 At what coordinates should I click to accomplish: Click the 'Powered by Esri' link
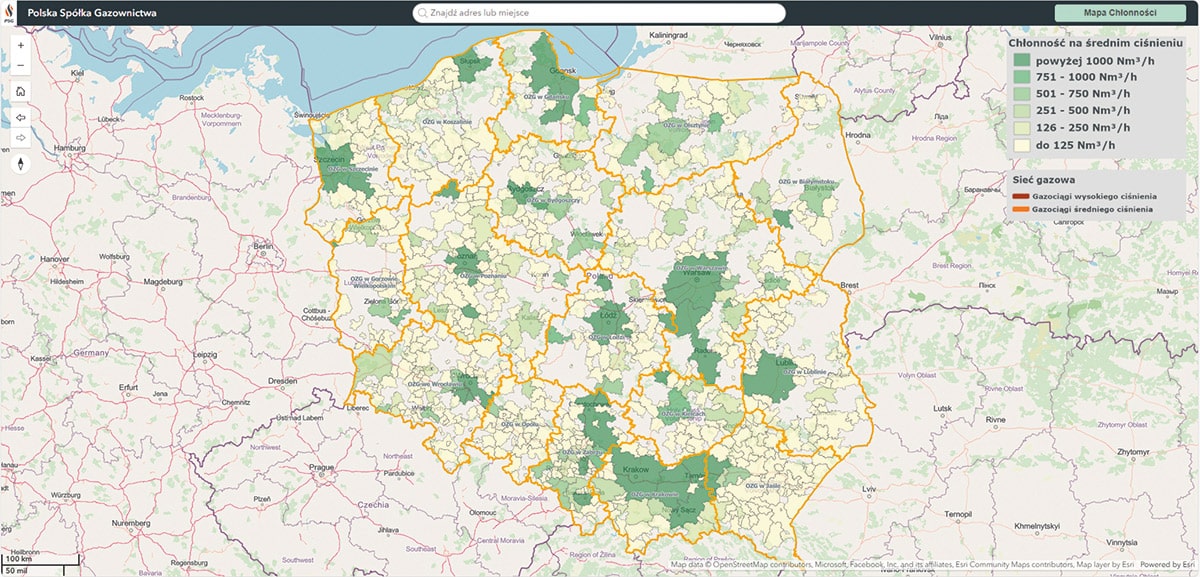(1168, 565)
